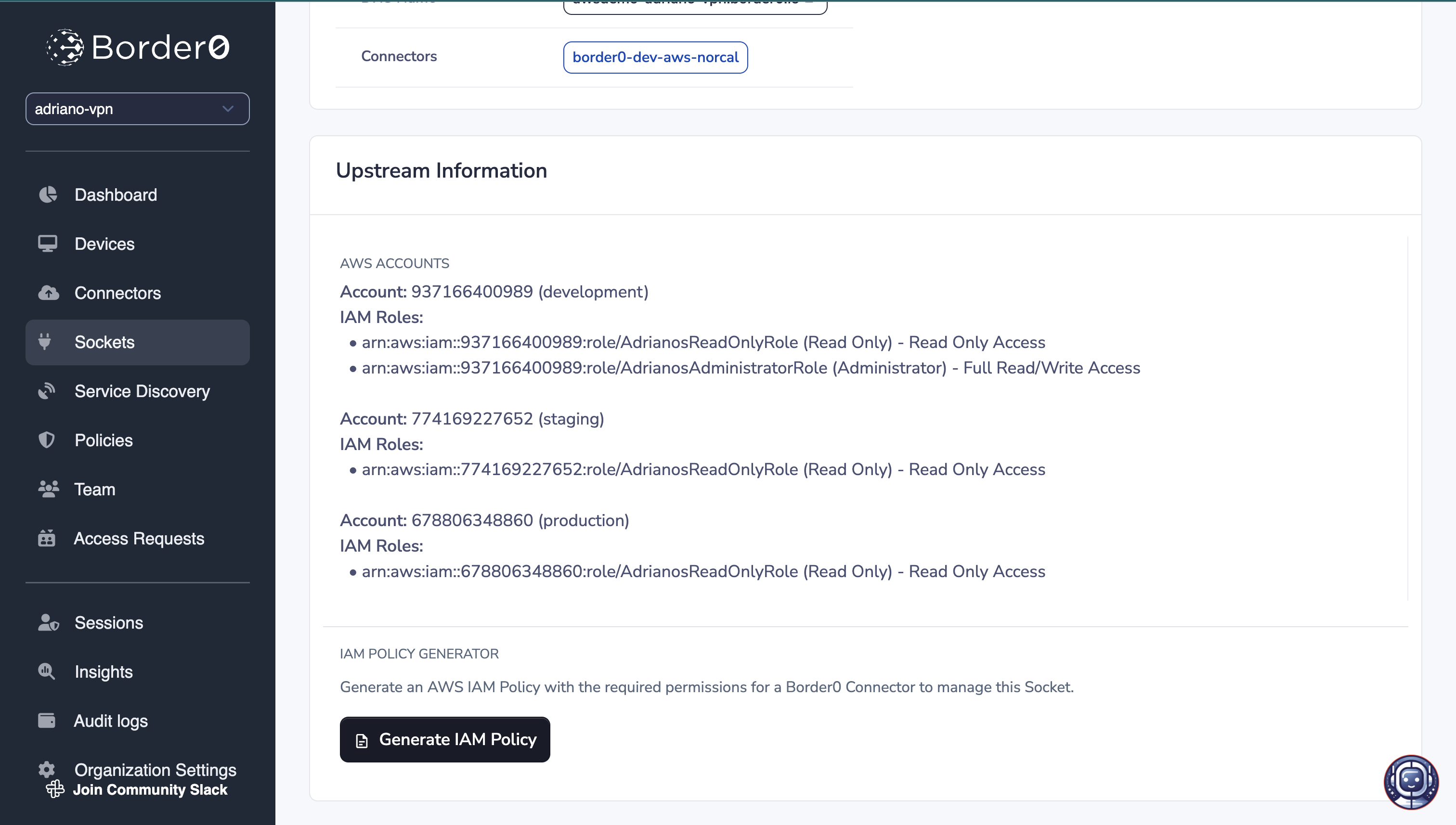Open the chatbot assistant avatar

pos(1411,782)
